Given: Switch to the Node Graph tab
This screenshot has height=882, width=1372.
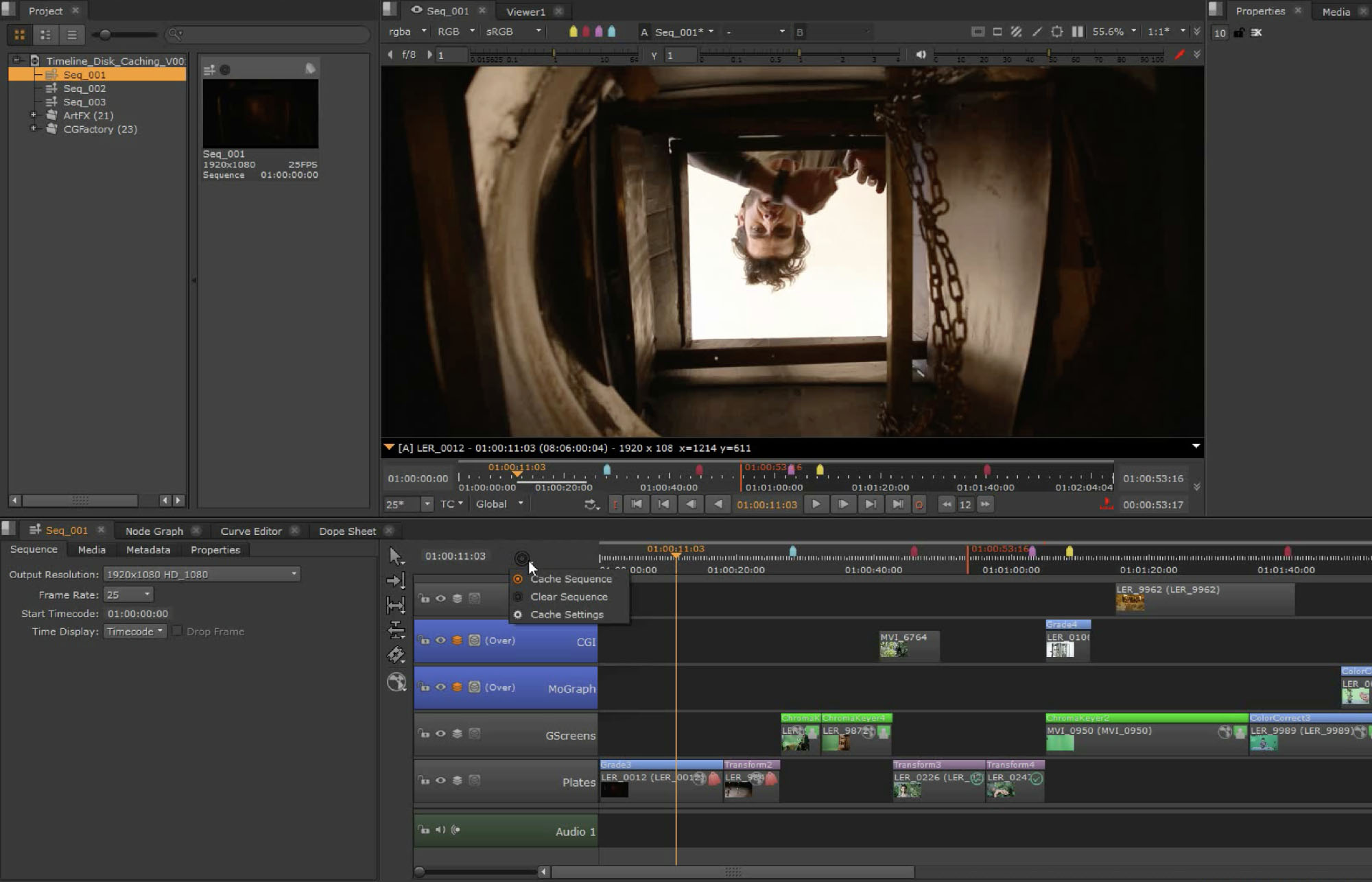Looking at the screenshot, I should [x=154, y=532].
